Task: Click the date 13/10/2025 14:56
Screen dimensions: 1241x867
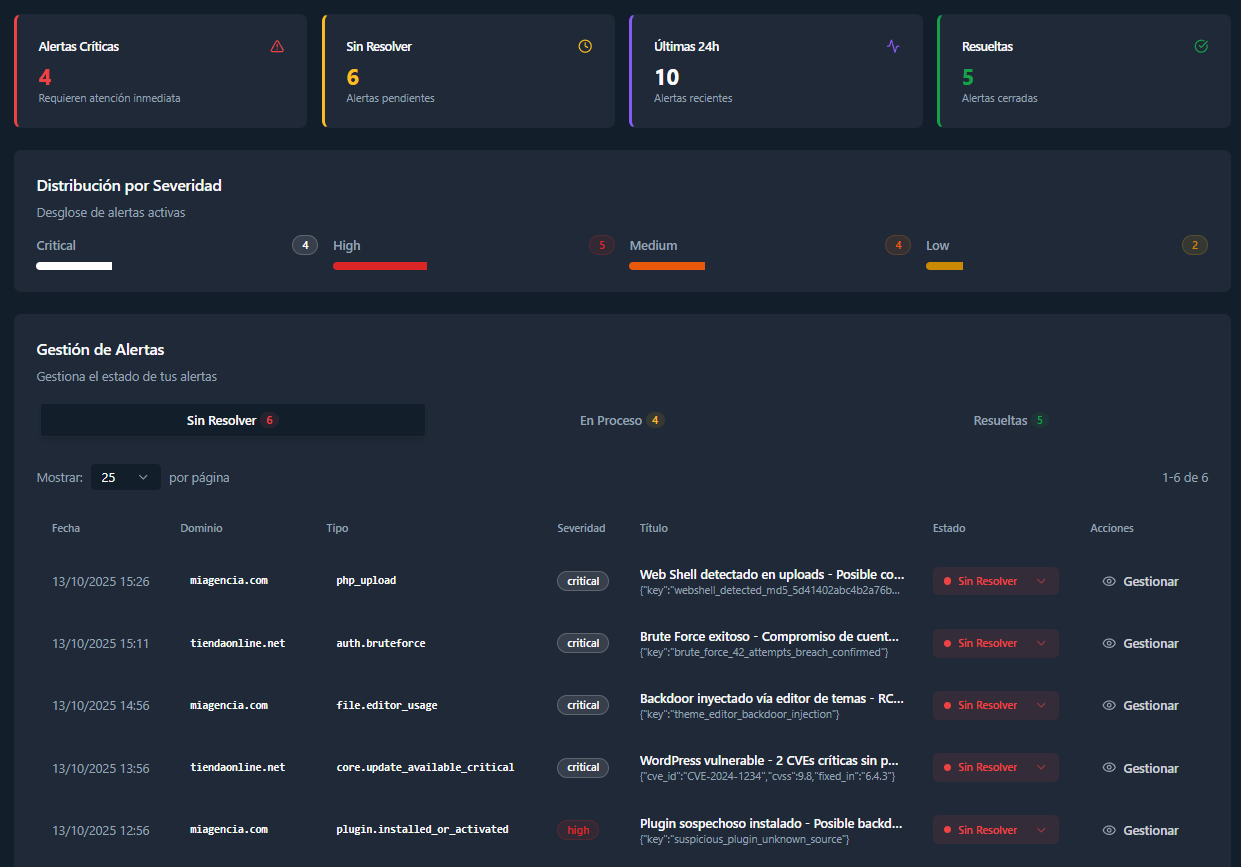Action: [x=101, y=705]
